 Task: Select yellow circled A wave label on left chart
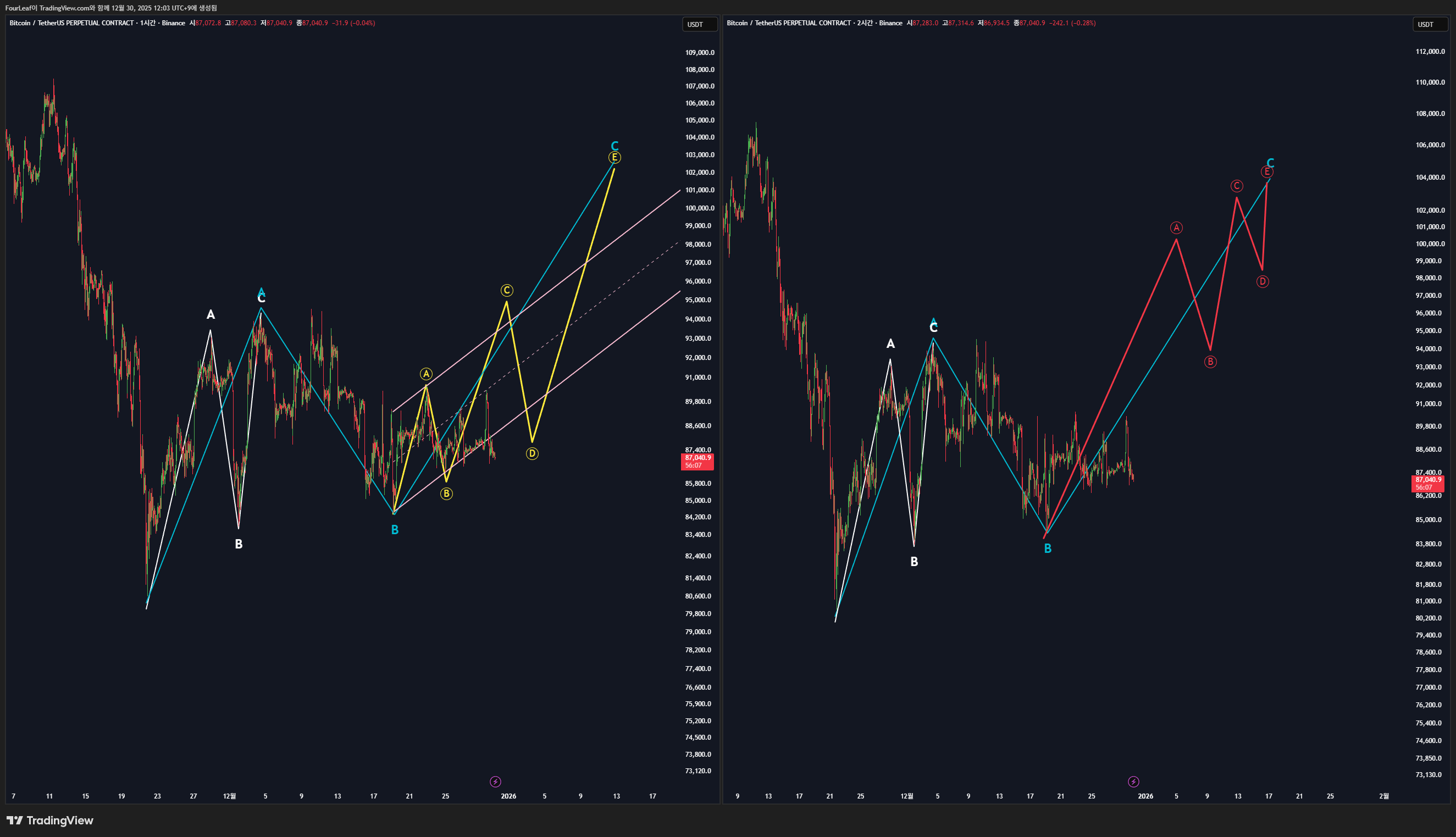pyautogui.click(x=426, y=374)
